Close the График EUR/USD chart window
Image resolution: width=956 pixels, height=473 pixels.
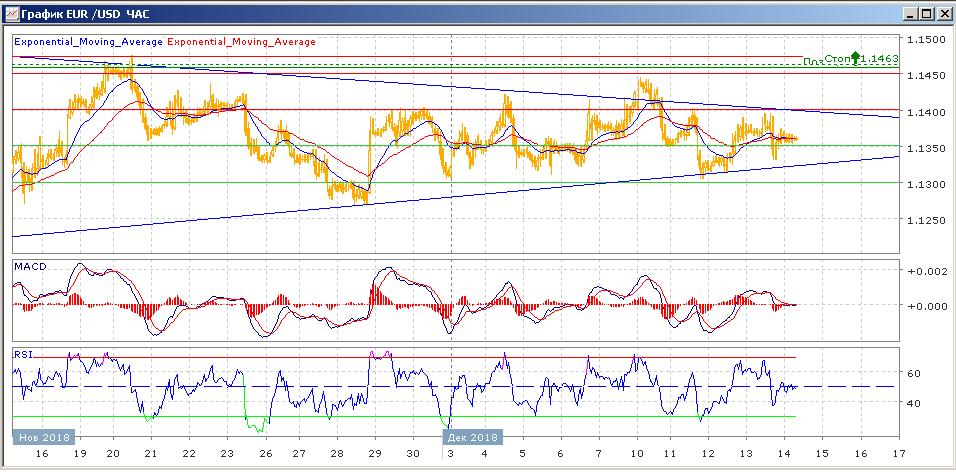tap(942, 13)
